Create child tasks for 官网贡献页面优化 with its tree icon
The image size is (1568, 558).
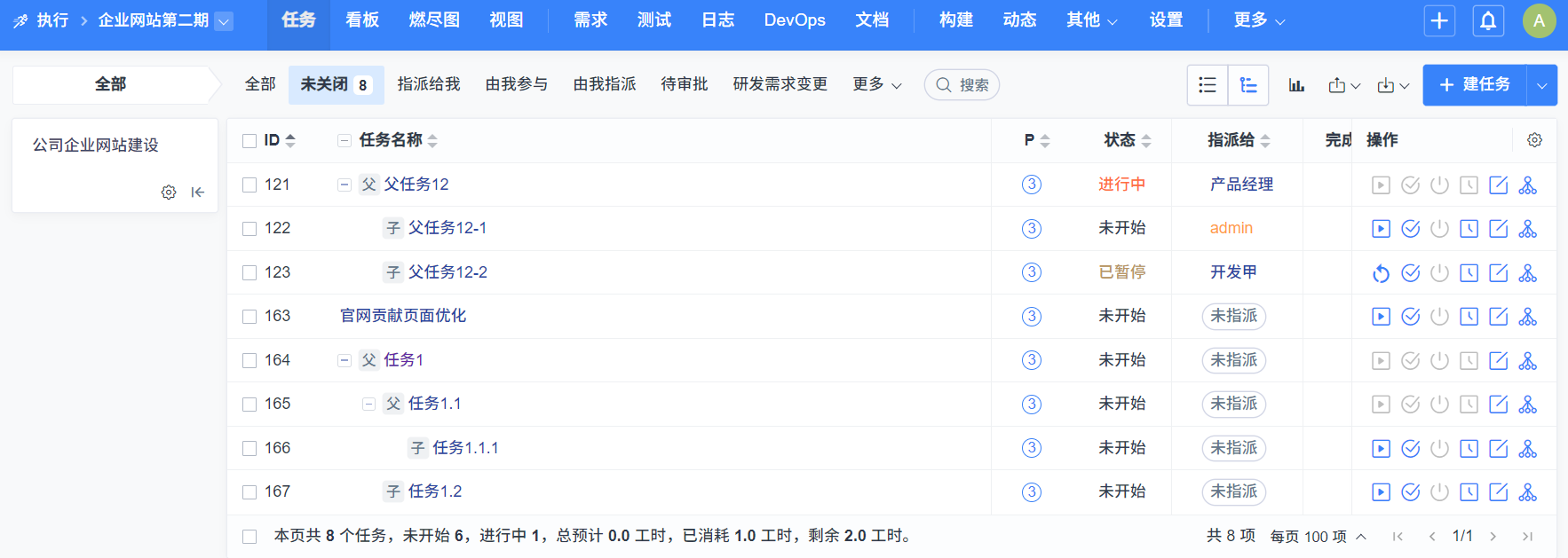pos(1527,317)
